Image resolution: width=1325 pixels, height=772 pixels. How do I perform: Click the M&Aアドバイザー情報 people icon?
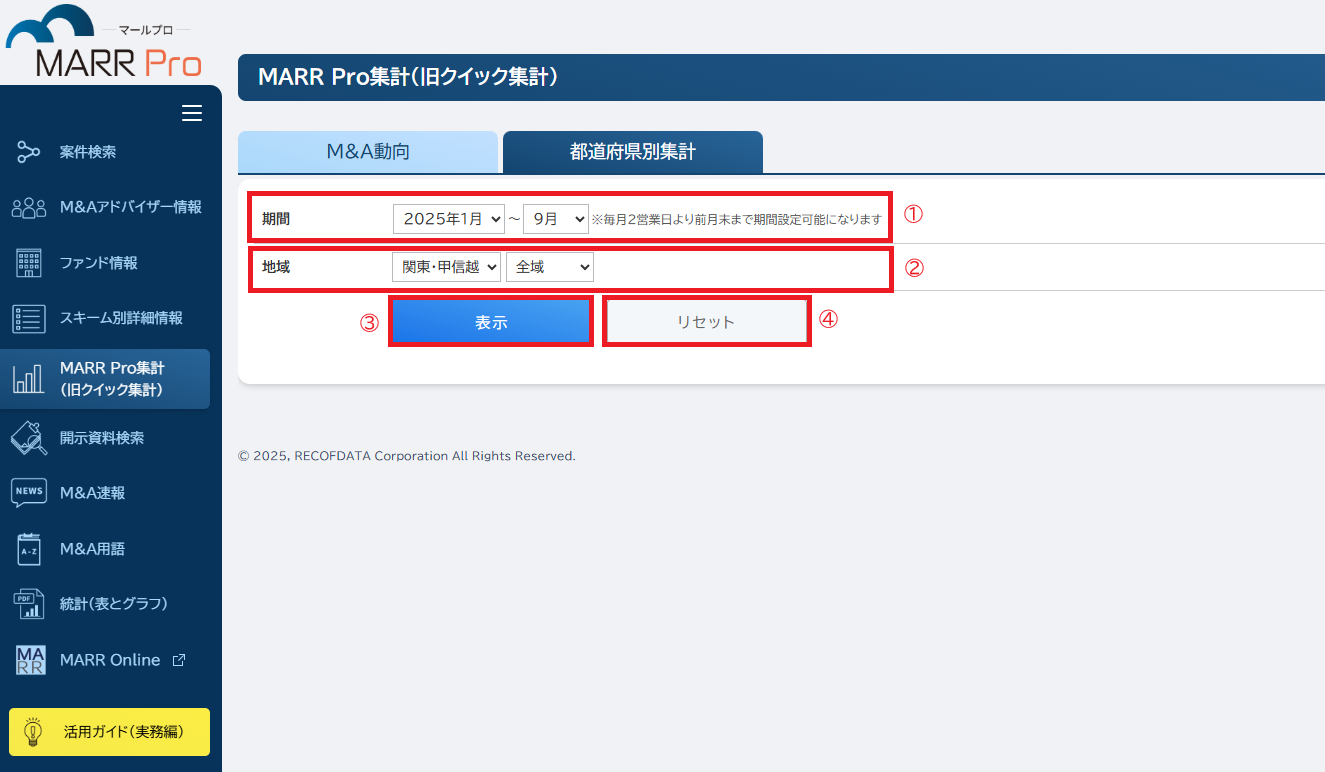pyautogui.click(x=28, y=208)
